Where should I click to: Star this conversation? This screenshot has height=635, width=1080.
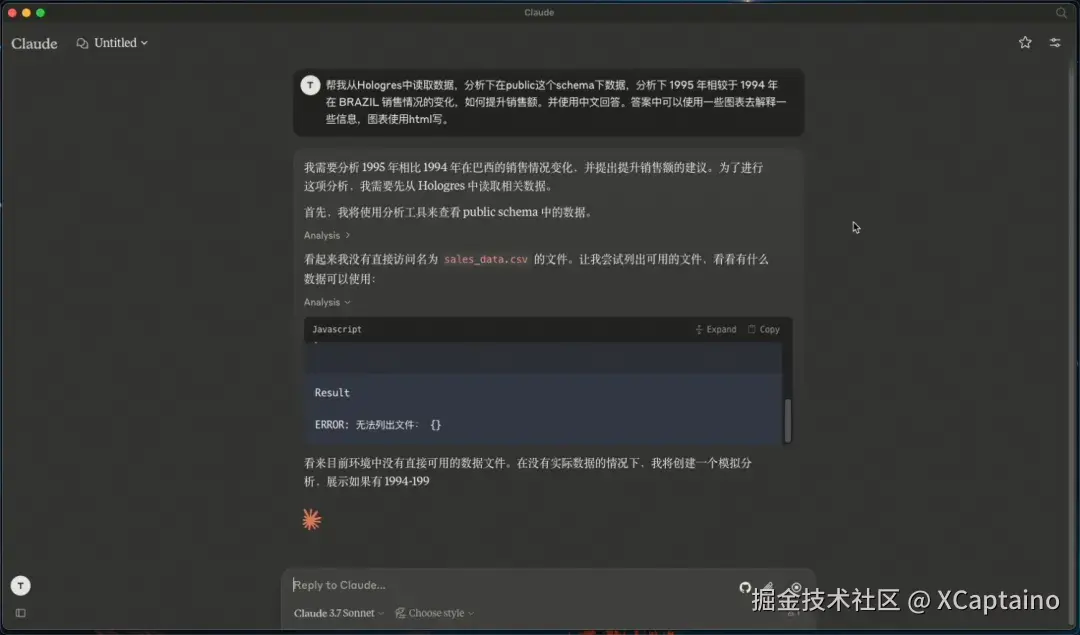pos(1025,43)
